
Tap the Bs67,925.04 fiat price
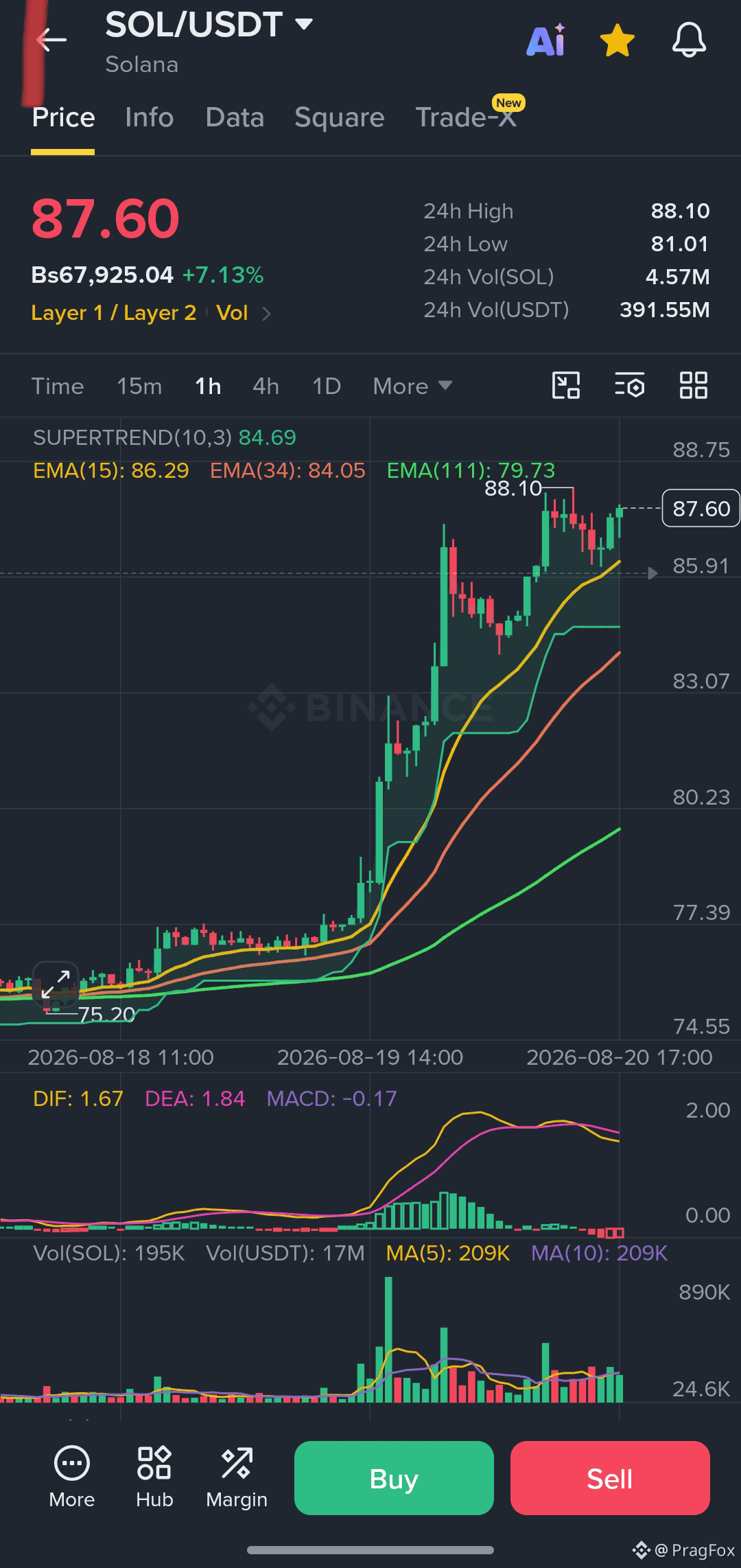[102, 275]
